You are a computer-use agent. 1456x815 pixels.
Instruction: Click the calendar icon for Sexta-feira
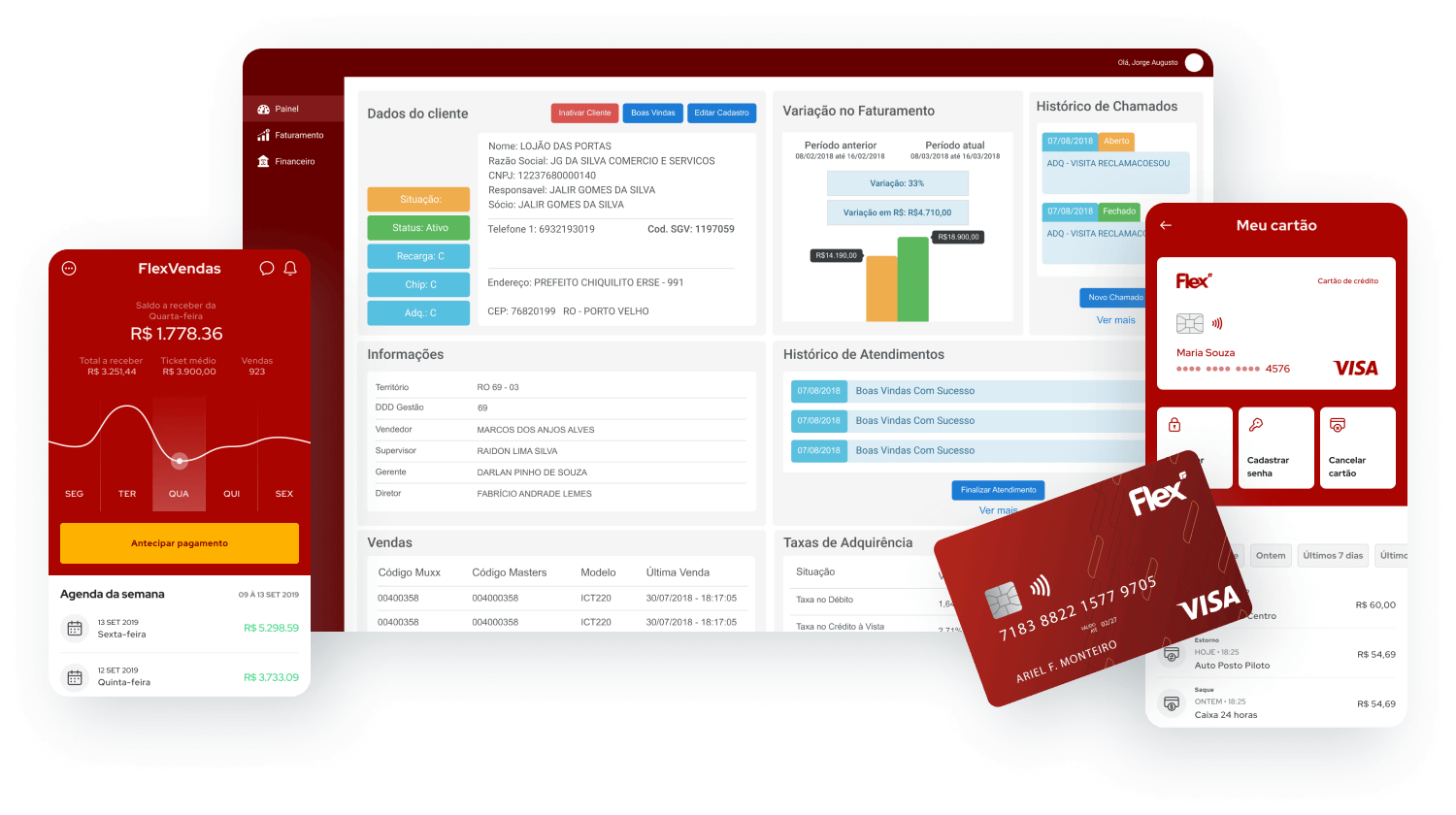point(75,629)
